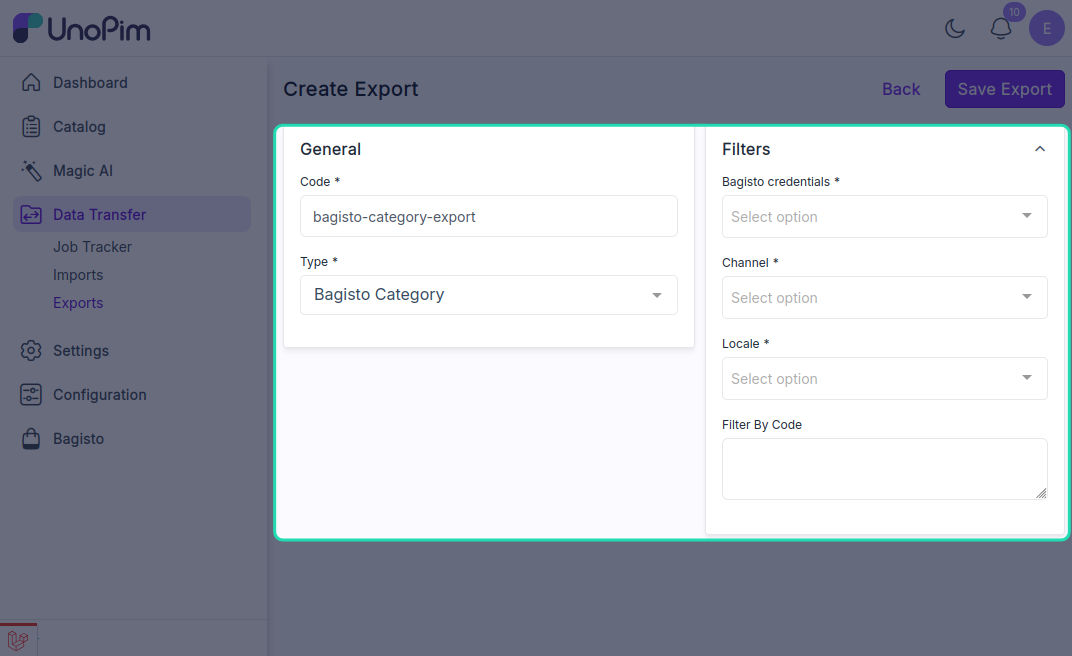
Task: Click the UnoPim logo
Action: point(81,28)
